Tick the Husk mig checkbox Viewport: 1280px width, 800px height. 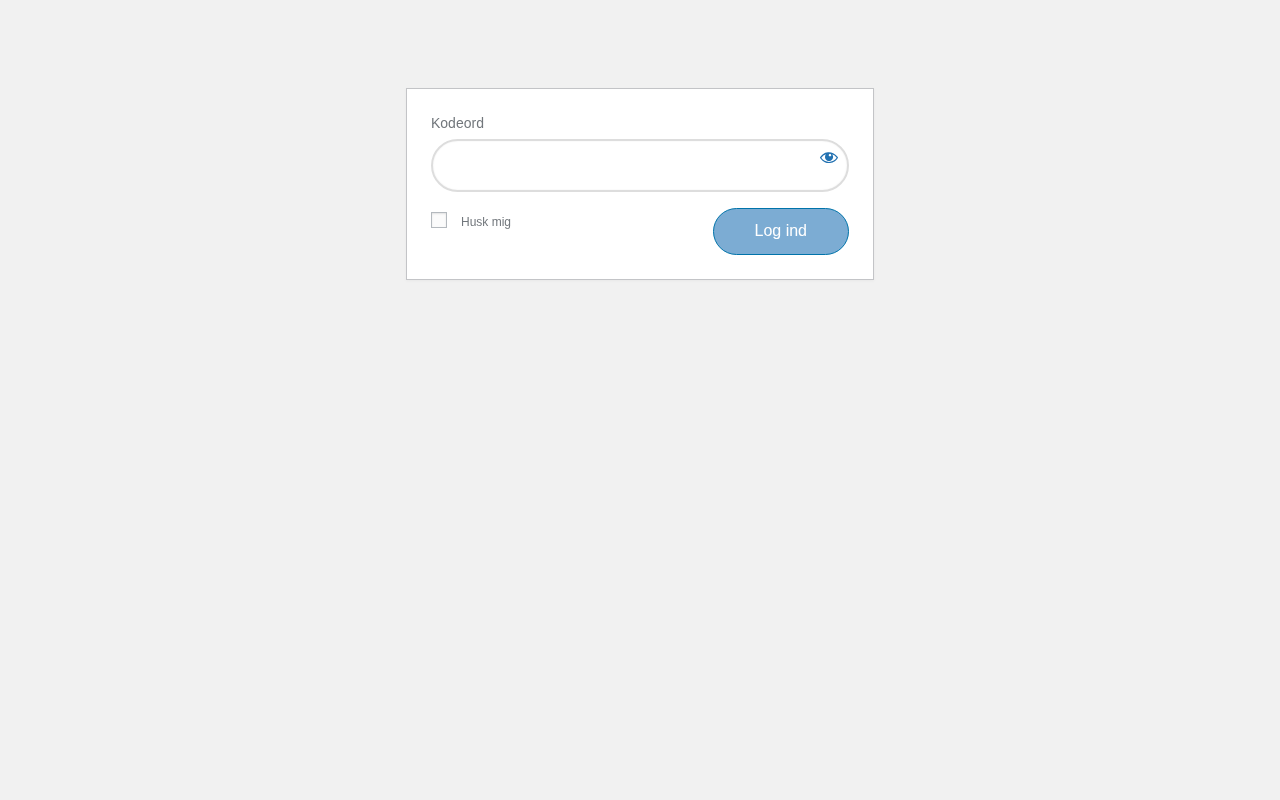tap(439, 220)
